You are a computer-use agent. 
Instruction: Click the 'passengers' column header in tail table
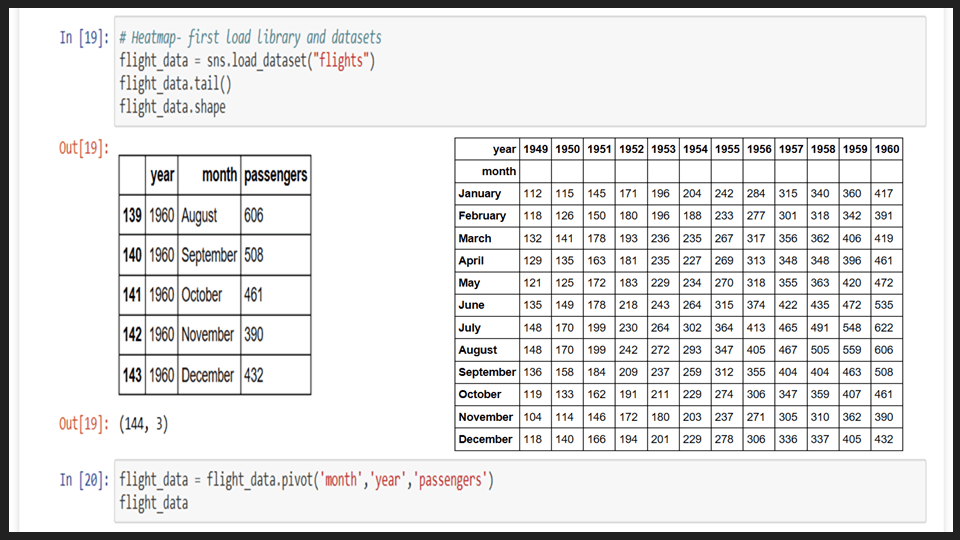(276, 175)
